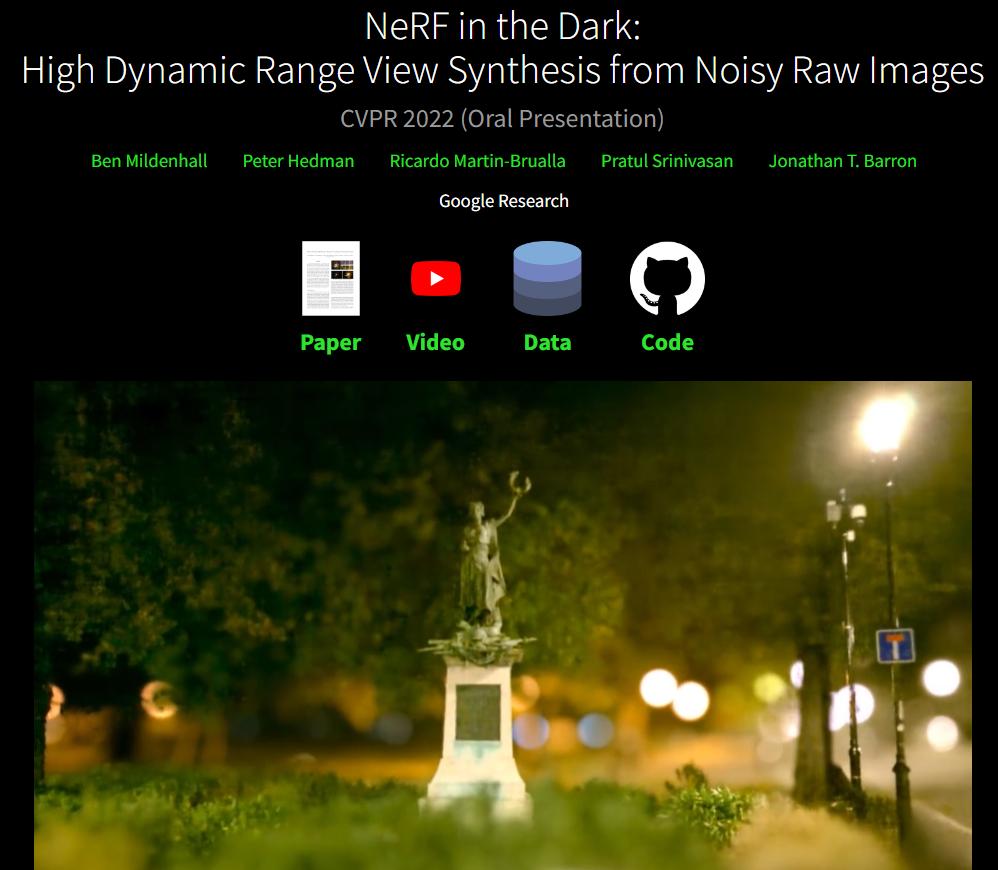Open the Video link
The width and height of the screenshot is (998, 870).
[x=435, y=342]
